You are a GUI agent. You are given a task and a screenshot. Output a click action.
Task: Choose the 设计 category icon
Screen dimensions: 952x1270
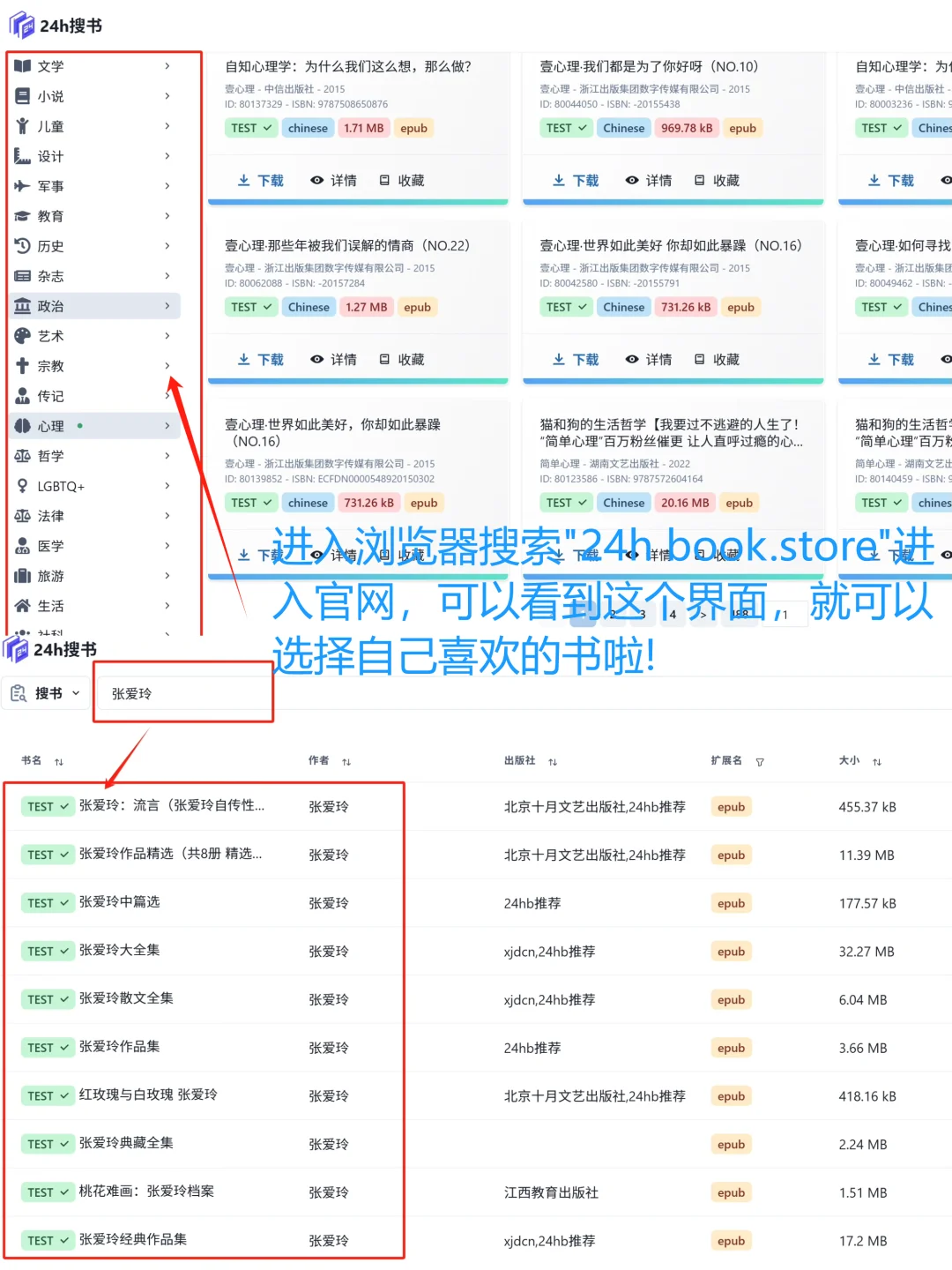(23, 156)
